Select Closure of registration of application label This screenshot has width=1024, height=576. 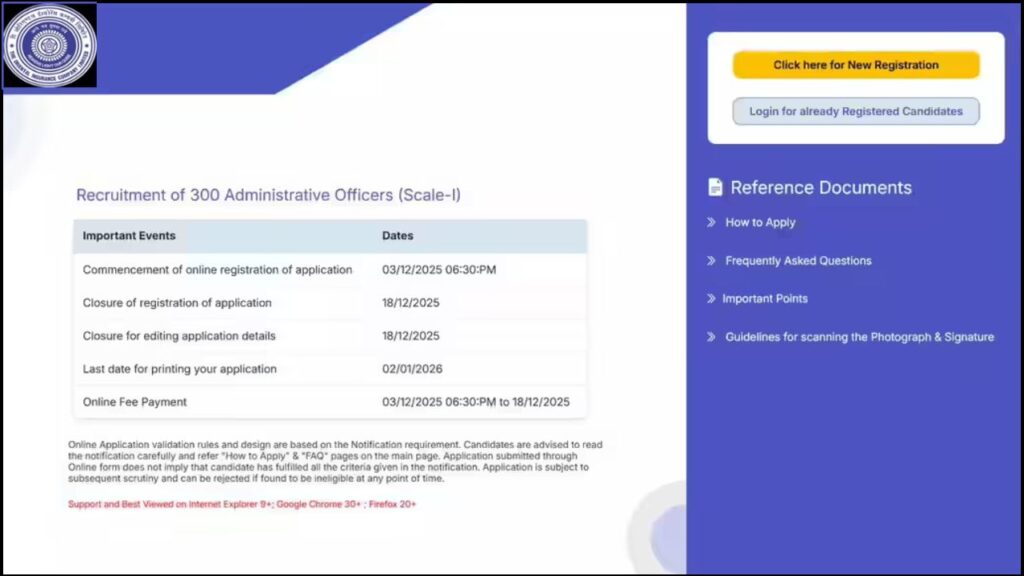point(177,303)
